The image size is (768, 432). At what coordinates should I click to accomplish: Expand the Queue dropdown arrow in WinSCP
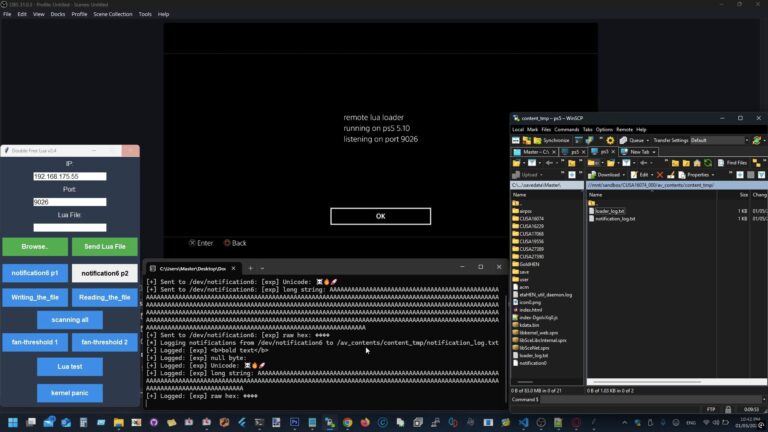(648, 141)
